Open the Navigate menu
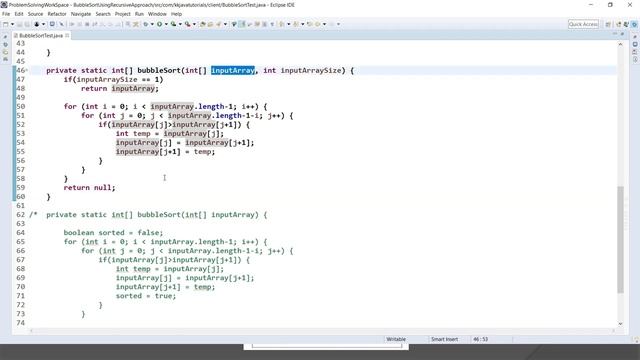 point(81,14)
